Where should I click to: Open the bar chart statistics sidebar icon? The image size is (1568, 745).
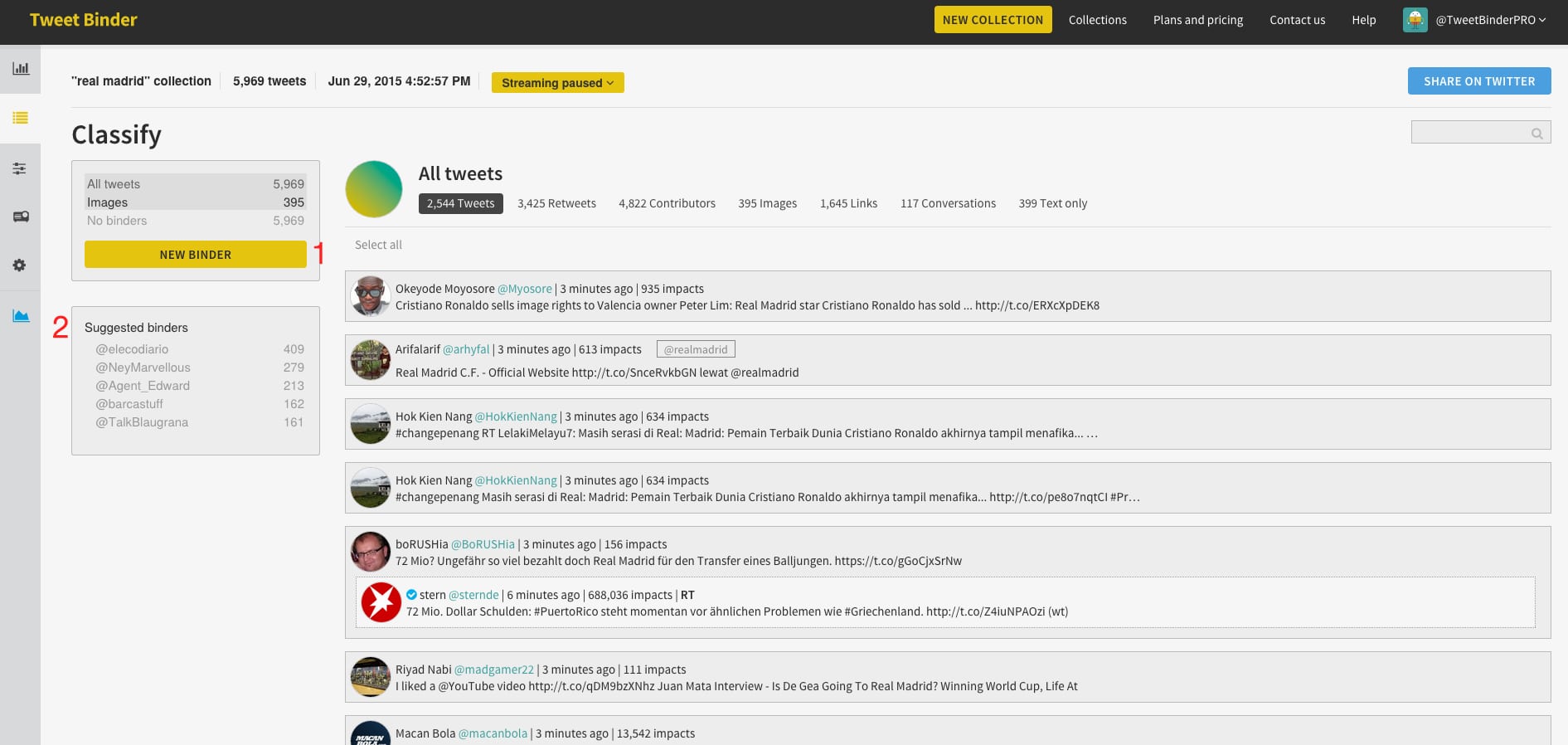pos(21,68)
